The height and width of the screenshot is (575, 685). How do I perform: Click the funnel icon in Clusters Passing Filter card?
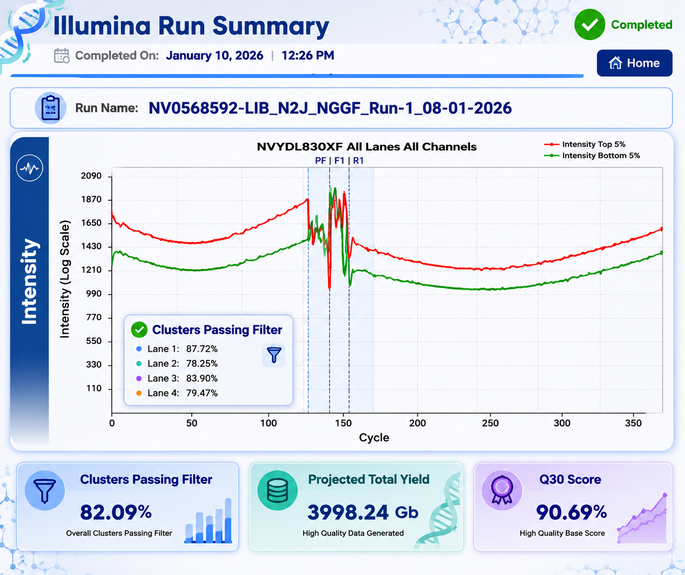click(x=45, y=490)
